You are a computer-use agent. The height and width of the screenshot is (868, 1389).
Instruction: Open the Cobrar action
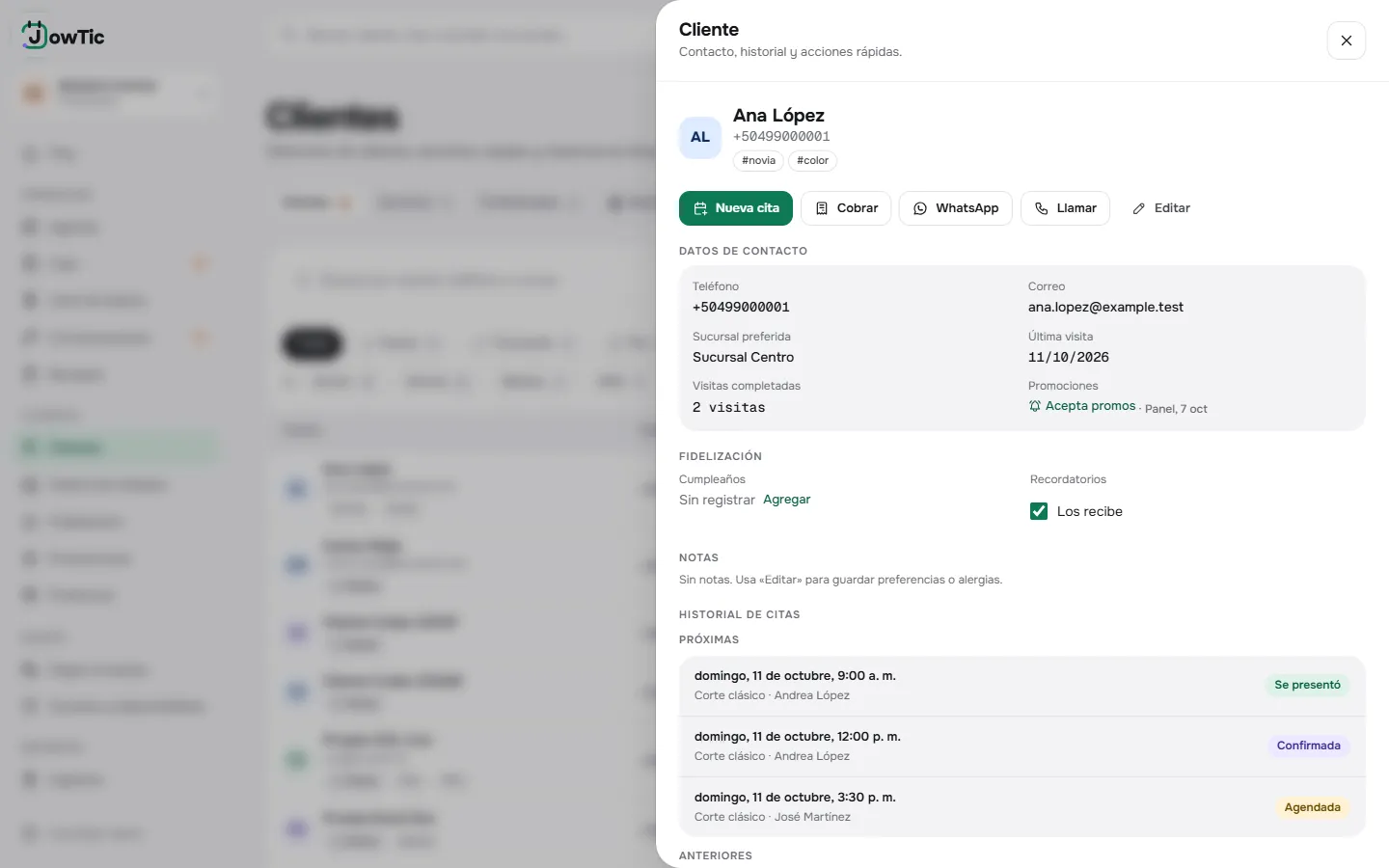[846, 208]
